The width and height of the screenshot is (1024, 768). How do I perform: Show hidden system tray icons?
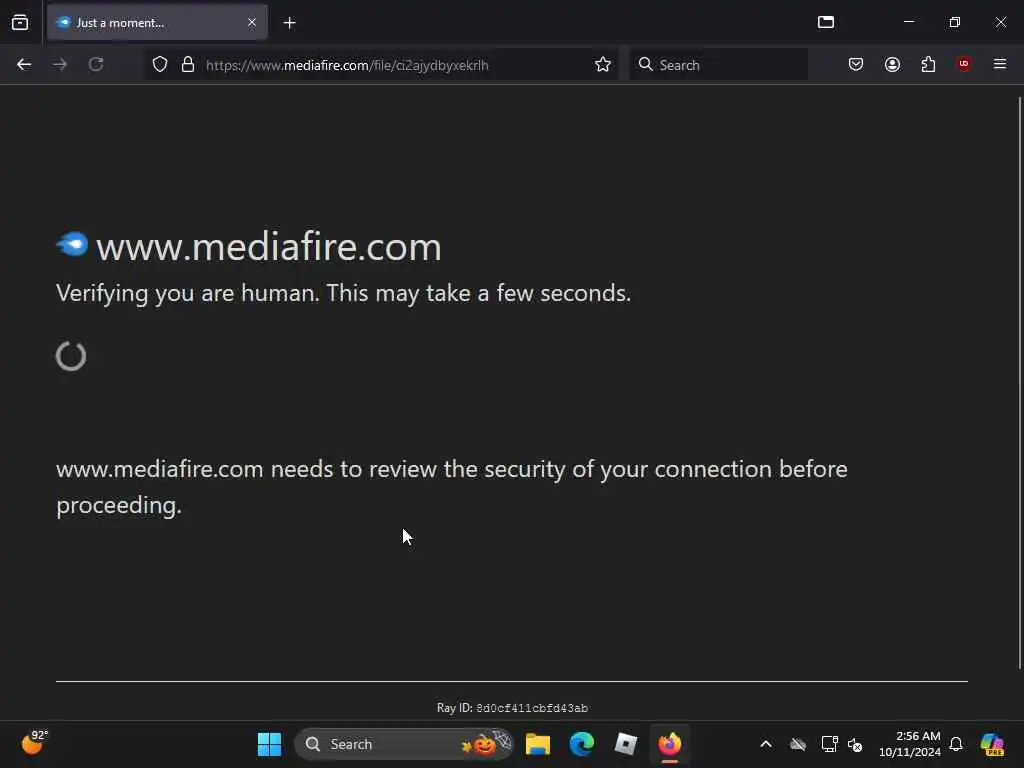(766, 744)
